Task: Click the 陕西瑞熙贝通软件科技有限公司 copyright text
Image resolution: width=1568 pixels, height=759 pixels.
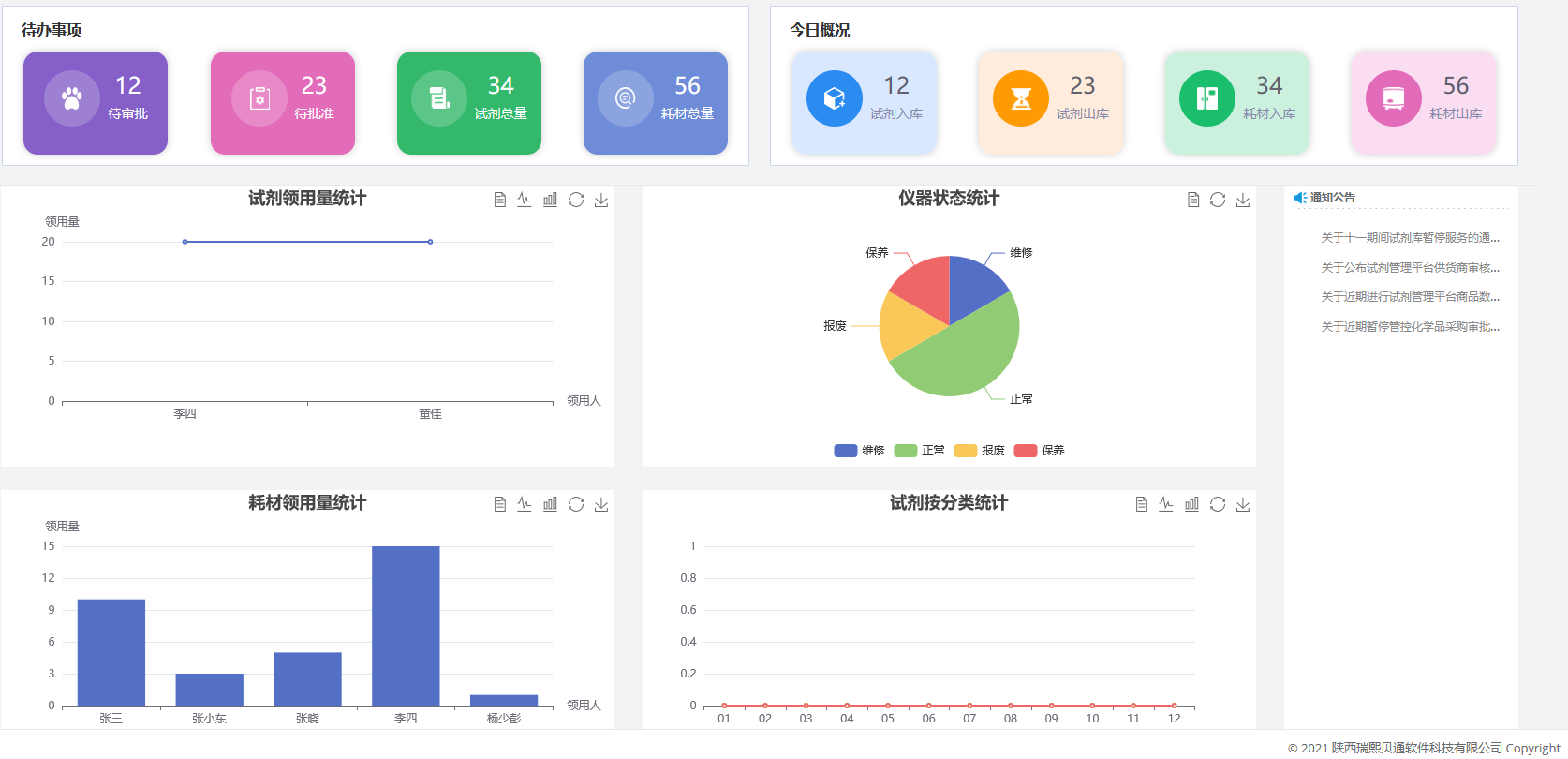Action: (1416, 748)
